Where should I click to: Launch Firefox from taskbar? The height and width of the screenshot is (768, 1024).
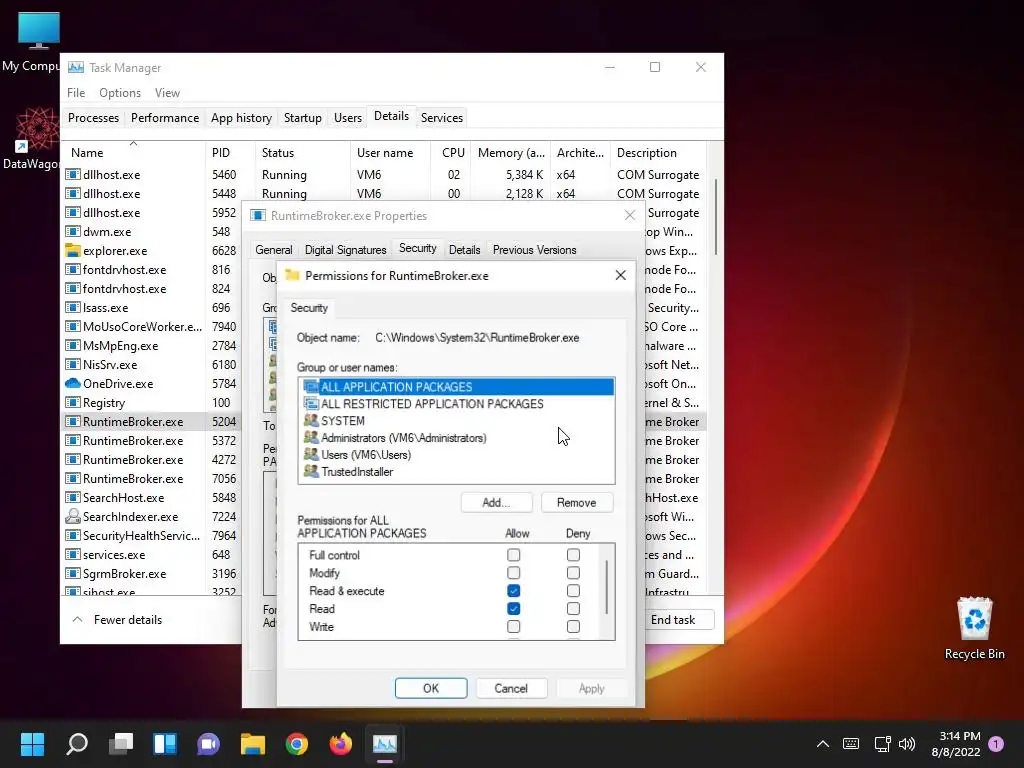(x=340, y=743)
